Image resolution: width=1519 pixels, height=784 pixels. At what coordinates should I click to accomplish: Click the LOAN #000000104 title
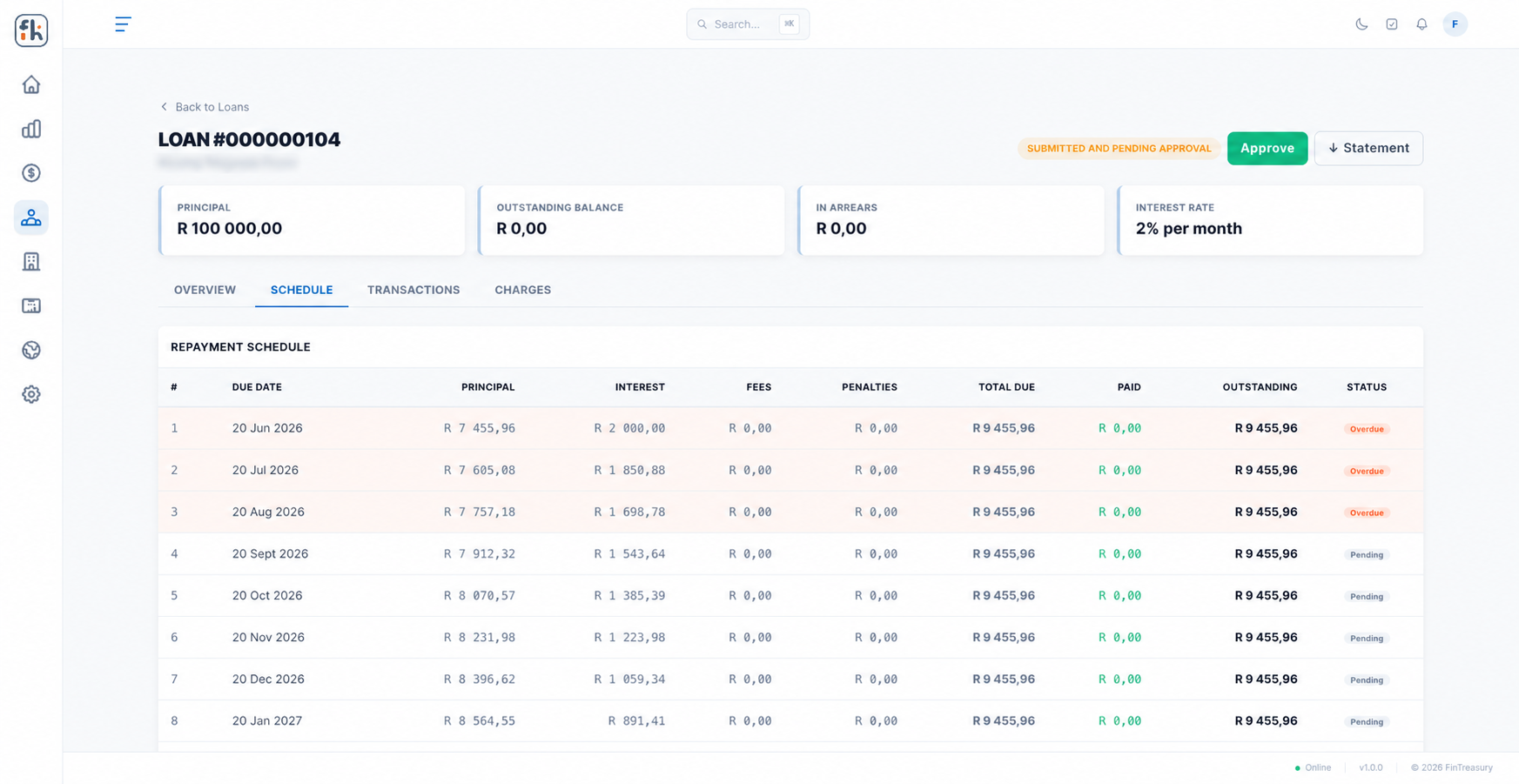point(249,139)
